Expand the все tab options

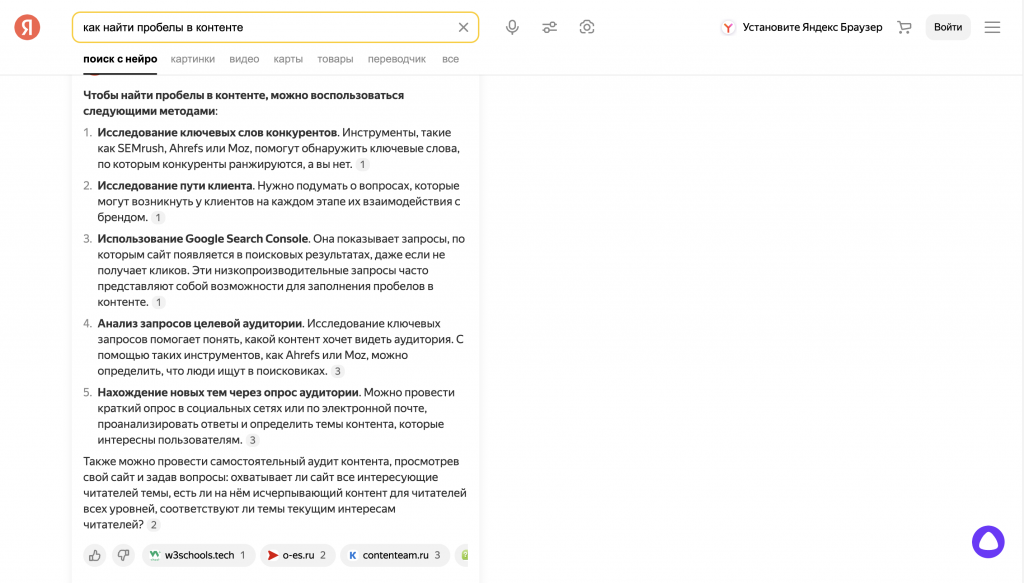pos(450,59)
